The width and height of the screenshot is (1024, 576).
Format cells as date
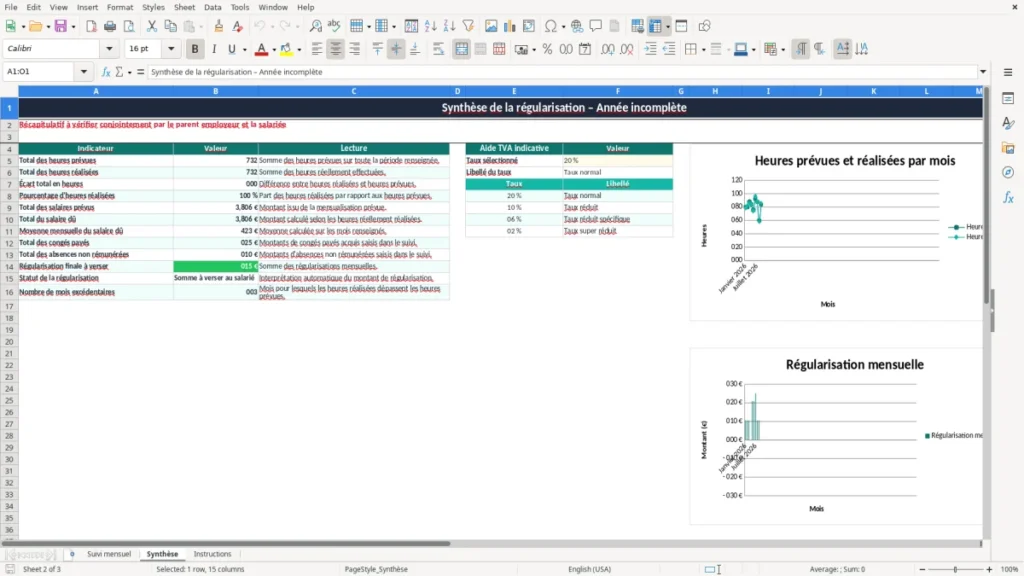coord(585,49)
